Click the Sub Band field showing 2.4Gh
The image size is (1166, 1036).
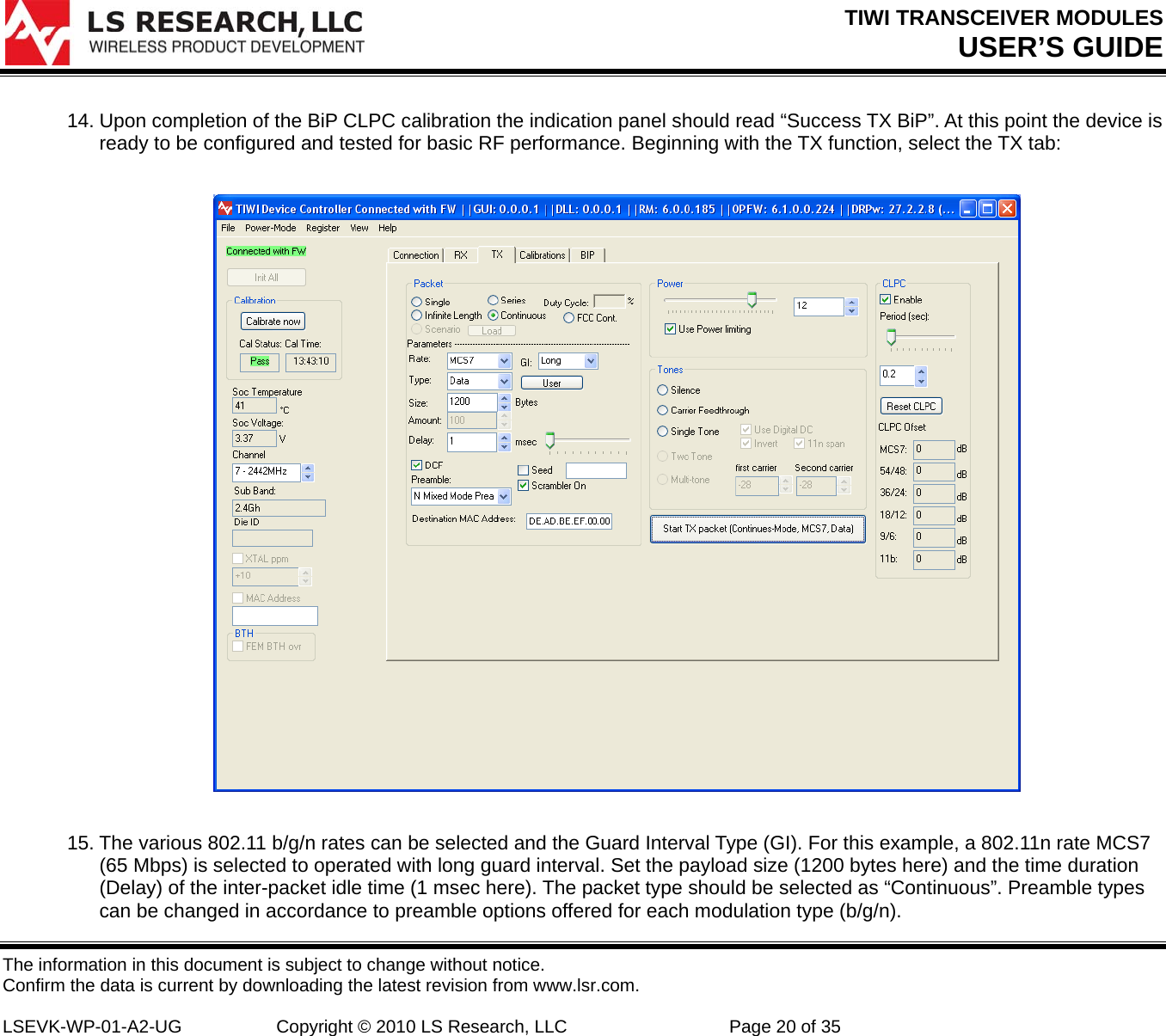pyautogui.click(x=279, y=508)
